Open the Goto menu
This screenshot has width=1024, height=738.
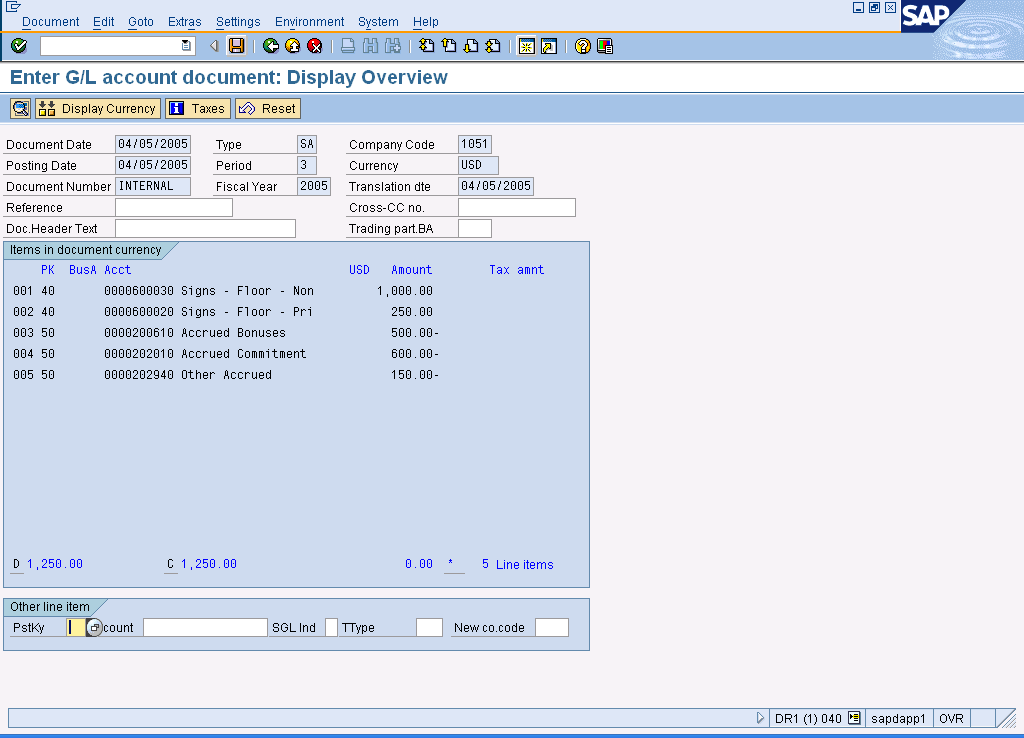[140, 22]
